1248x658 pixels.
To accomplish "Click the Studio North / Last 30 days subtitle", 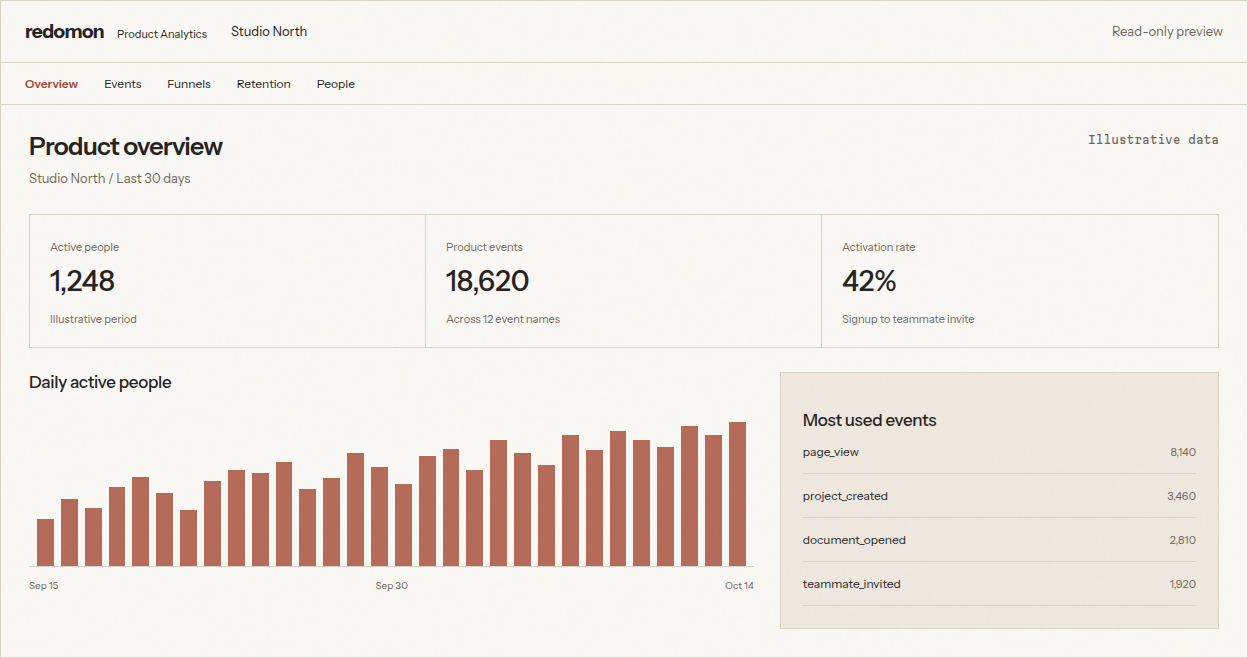I will [x=110, y=179].
